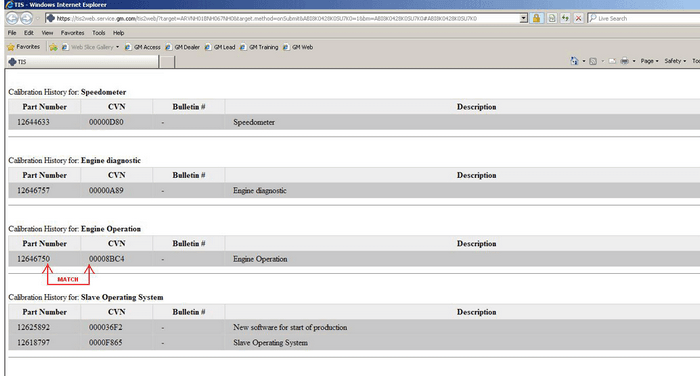Open the Safety dropdown menu

(675, 61)
